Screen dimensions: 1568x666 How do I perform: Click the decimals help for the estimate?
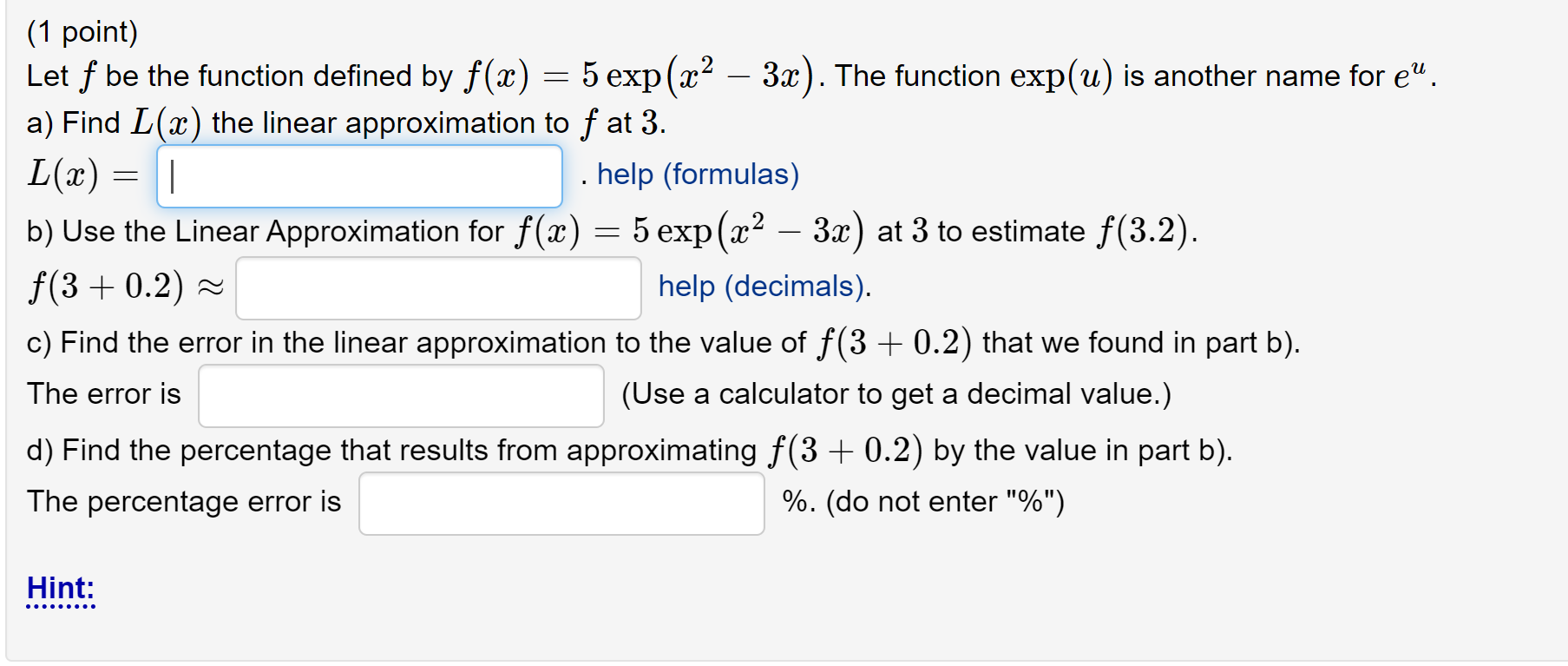click(758, 287)
